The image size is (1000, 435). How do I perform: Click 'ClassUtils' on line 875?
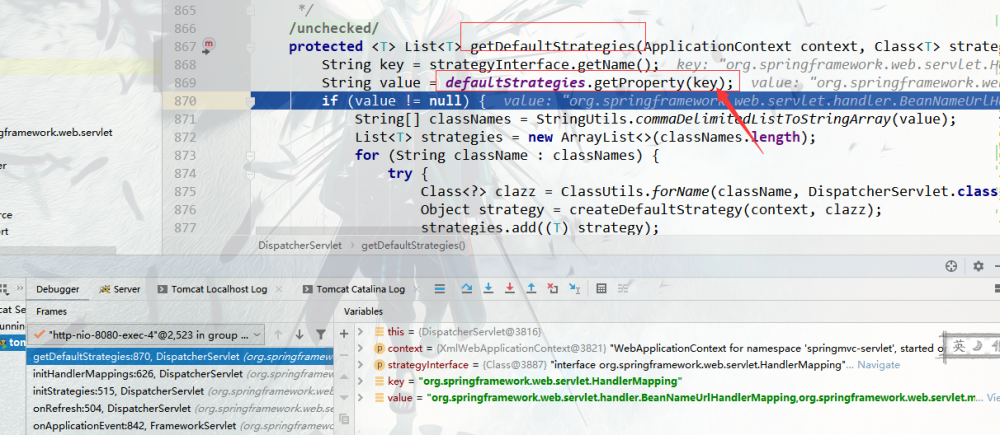(x=601, y=191)
